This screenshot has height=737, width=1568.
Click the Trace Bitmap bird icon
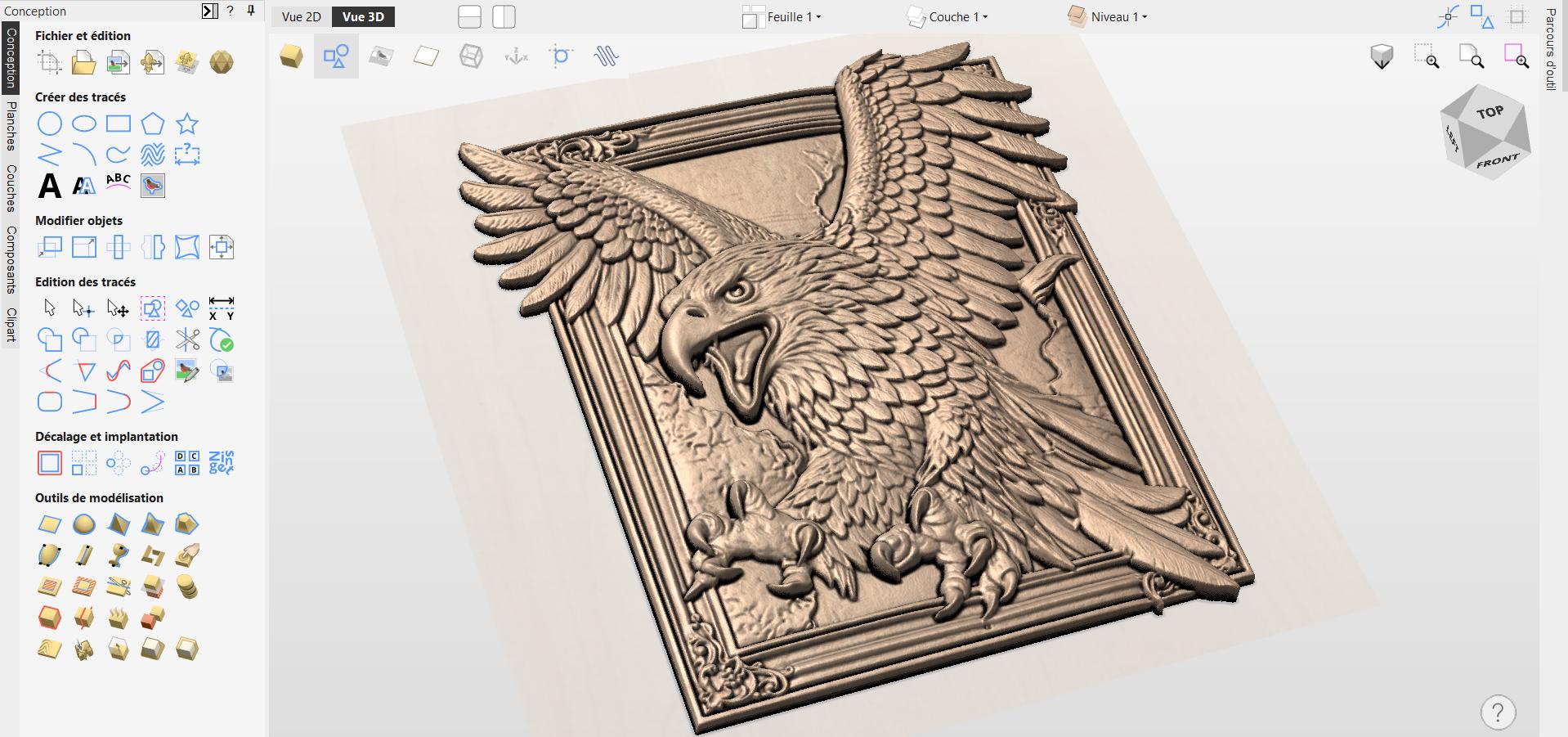point(153,186)
